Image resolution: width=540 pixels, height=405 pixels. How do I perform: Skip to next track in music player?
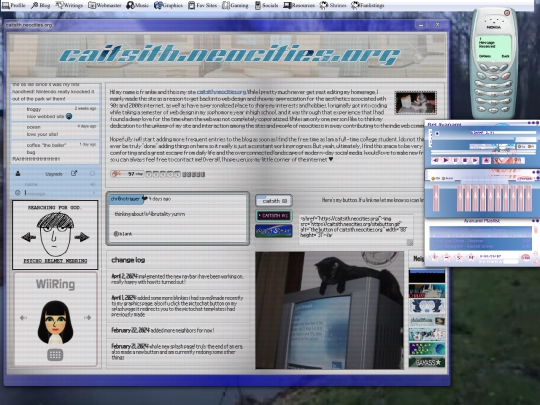click(475, 160)
